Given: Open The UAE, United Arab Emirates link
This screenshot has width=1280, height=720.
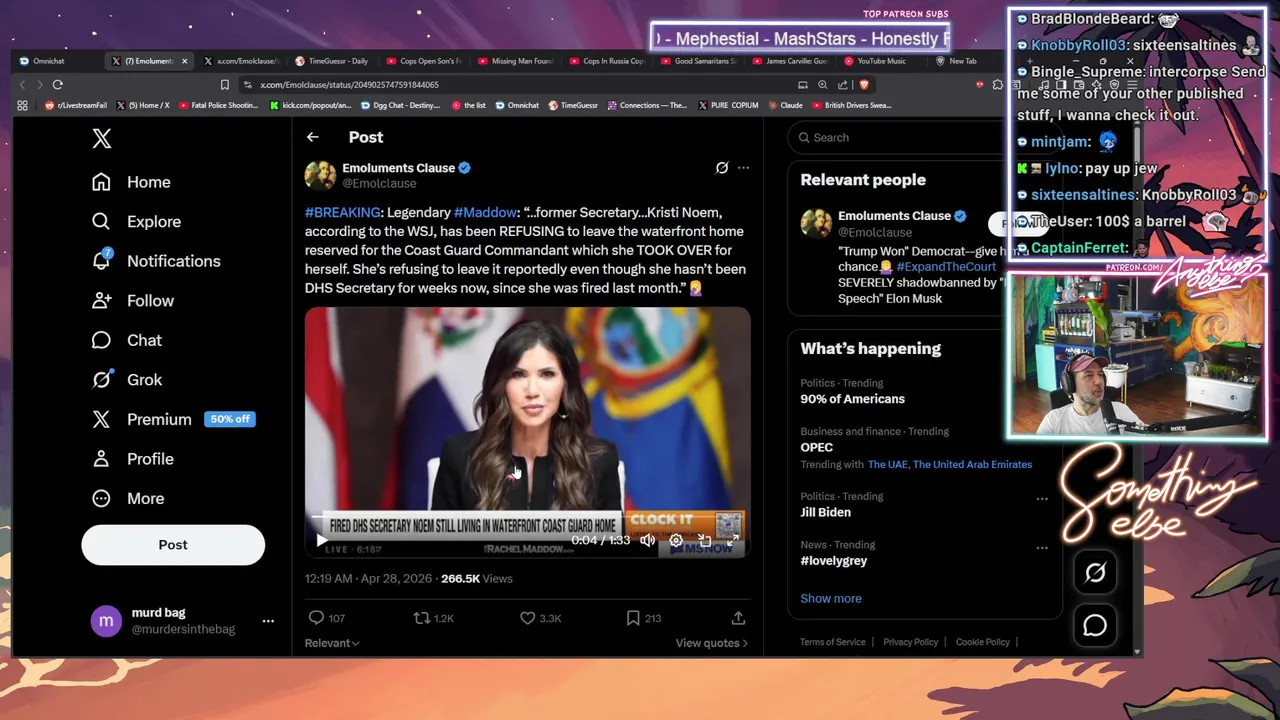Looking at the screenshot, I should tap(950, 464).
